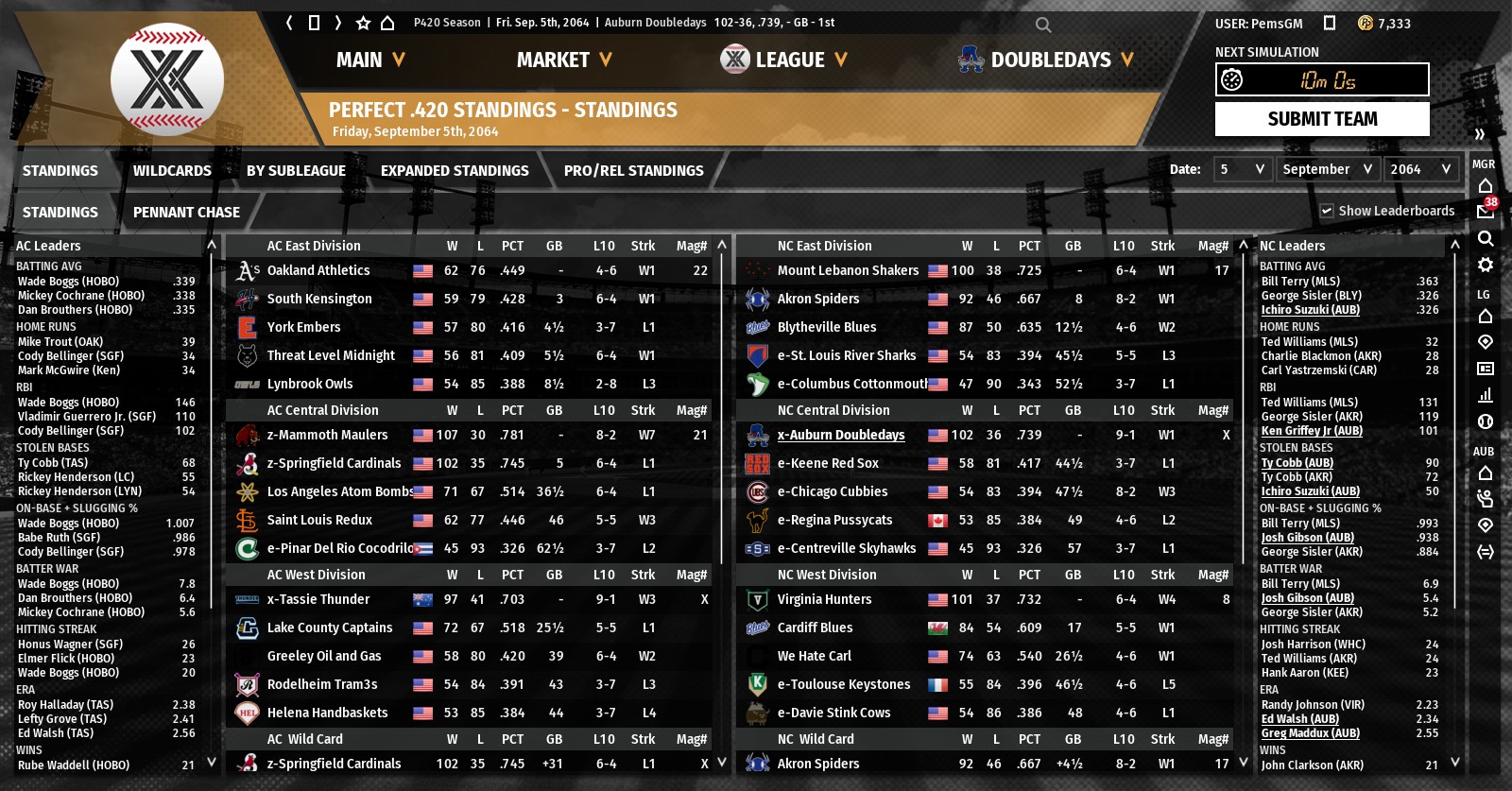Image resolution: width=1512 pixels, height=791 pixels.
Task: Click the device icon beside USER: PemsGM
Action: 1329,23
